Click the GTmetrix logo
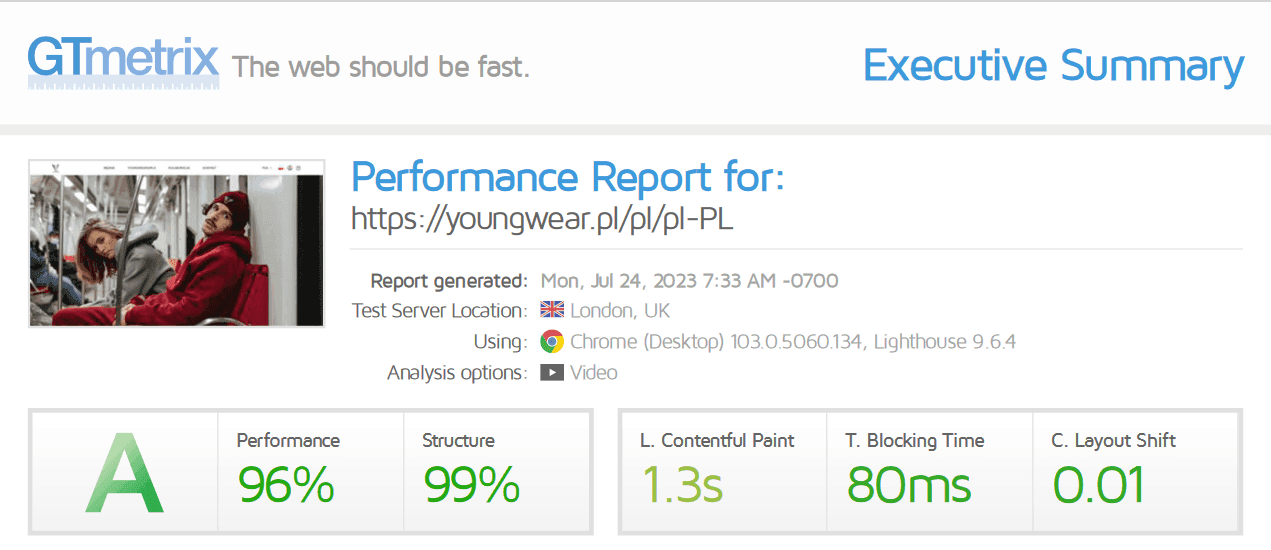This screenshot has height=550, width=1271. click(x=123, y=62)
